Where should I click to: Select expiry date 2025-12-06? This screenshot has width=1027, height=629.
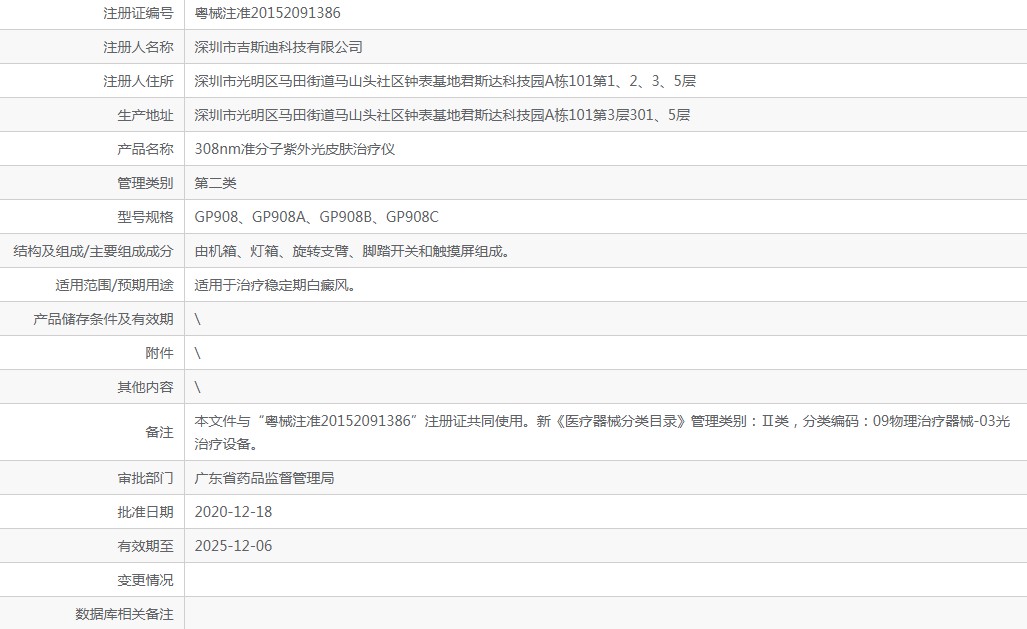(x=233, y=546)
